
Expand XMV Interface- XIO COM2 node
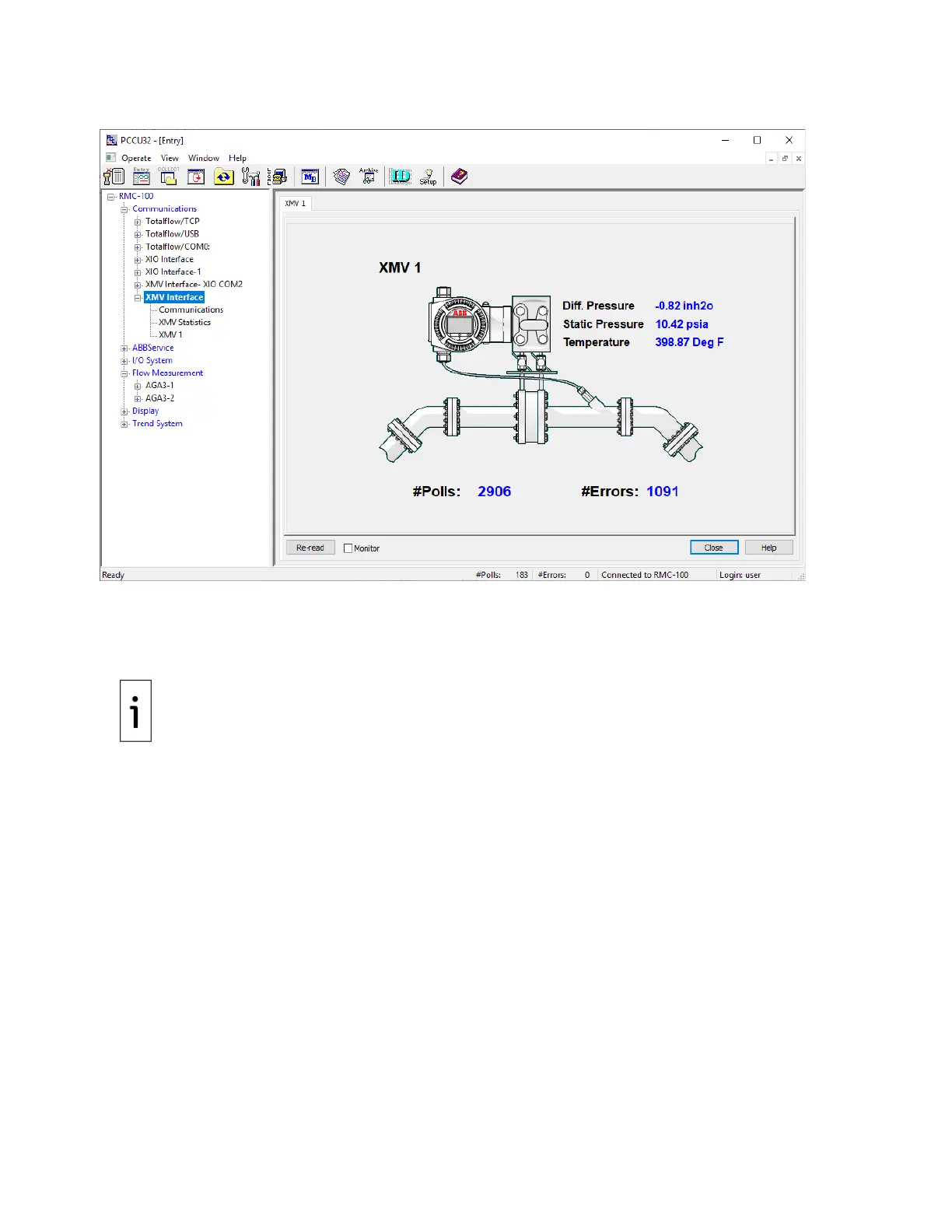[138, 285]
